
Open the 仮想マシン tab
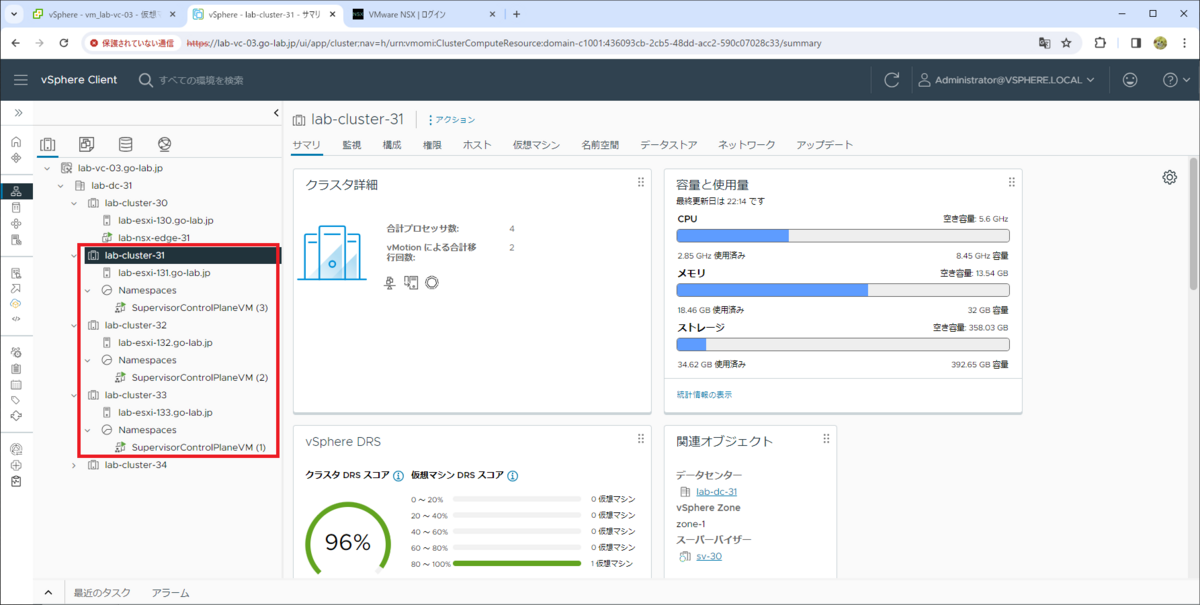click(x=536, y=145)
